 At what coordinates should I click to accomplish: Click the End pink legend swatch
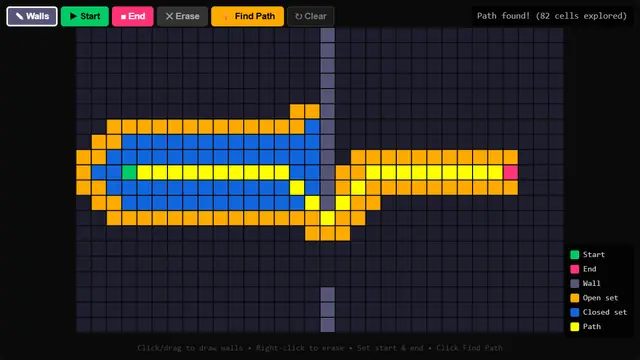(575, 269)
